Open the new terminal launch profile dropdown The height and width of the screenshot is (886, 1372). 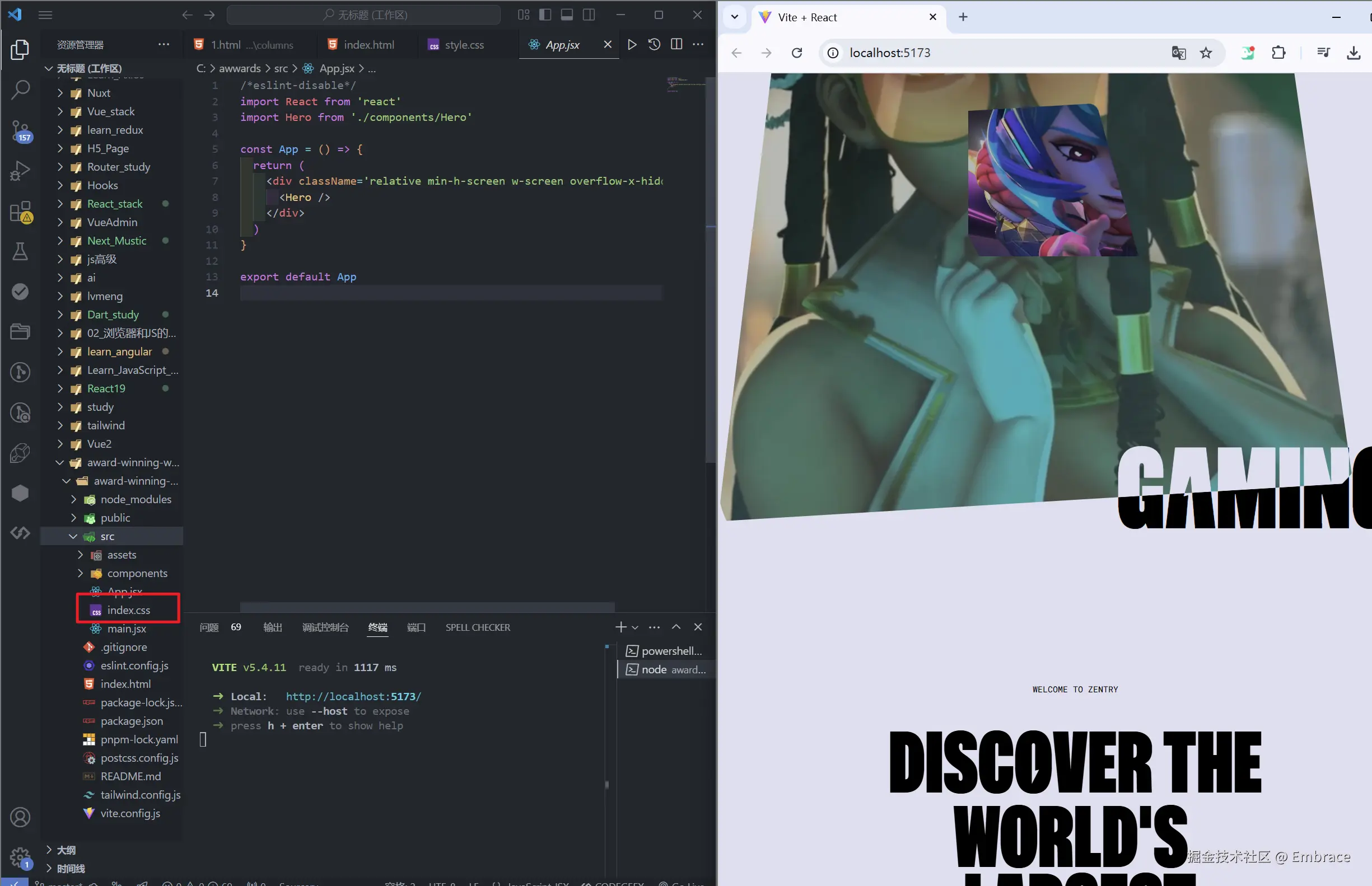(x=636, y=627)
